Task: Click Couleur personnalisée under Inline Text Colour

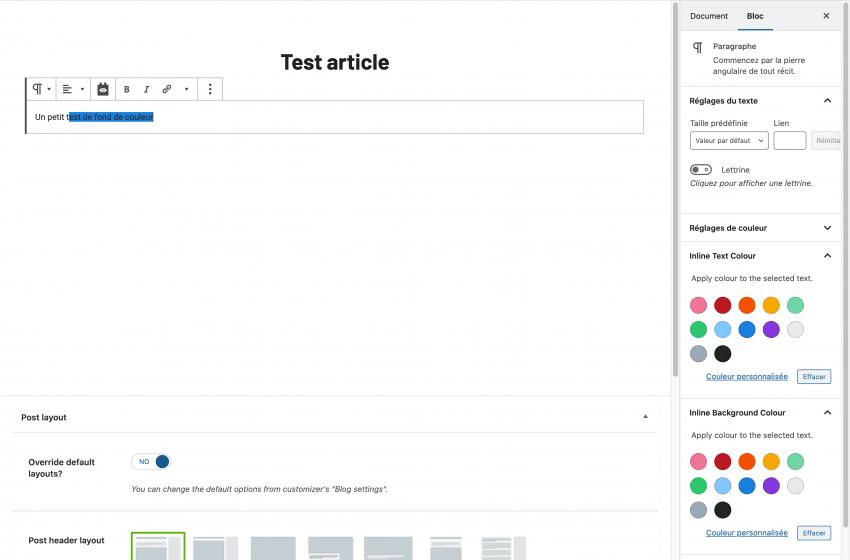Action: 746,377
